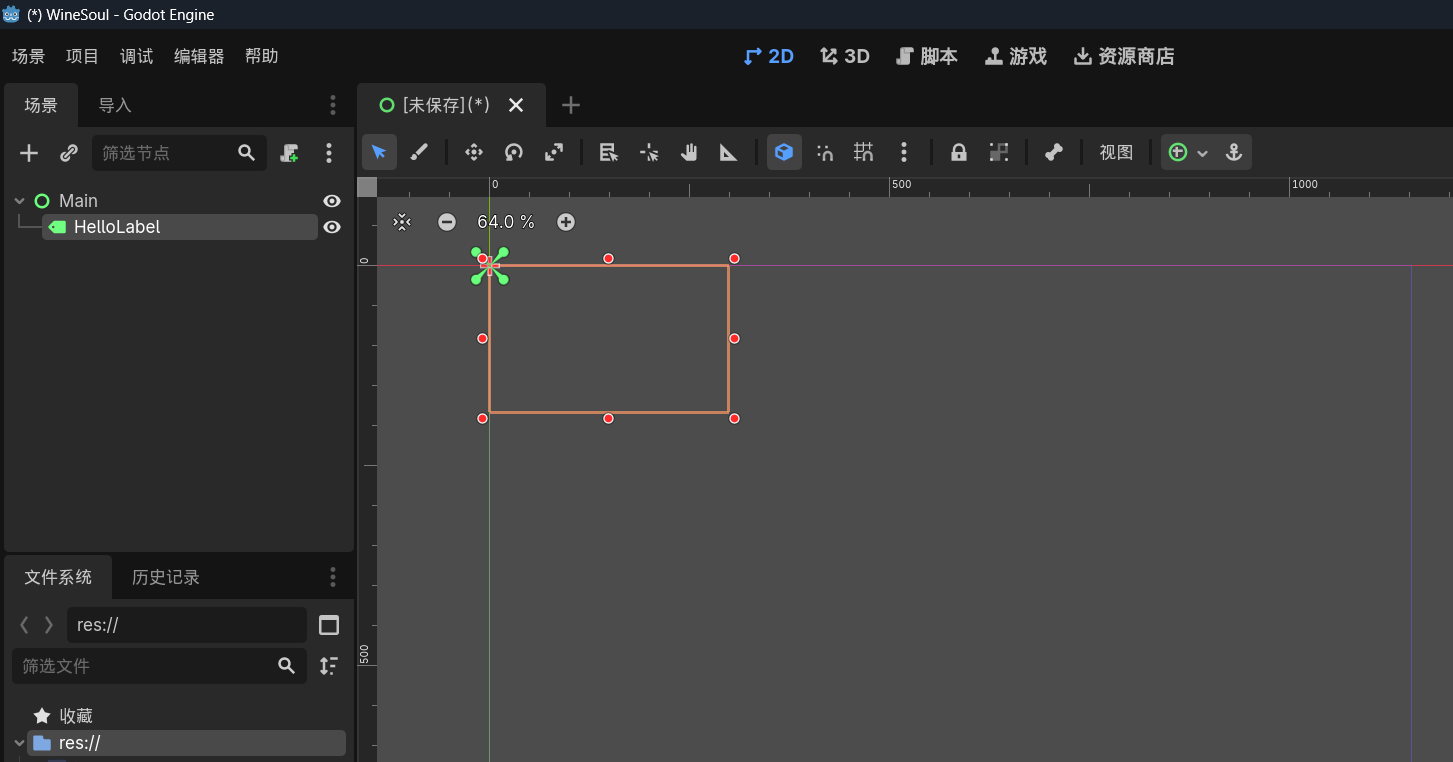This screenshot has height=762, width=1453.
Task: Open the 编辑器 menu
Action: 199,56
